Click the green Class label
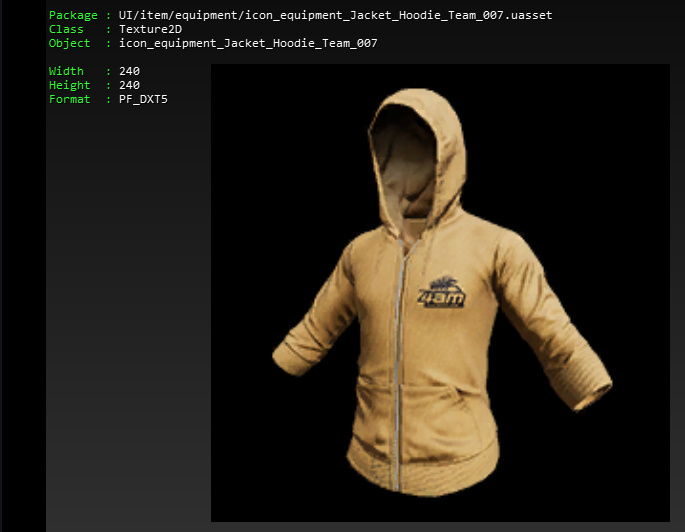This screenshot has height=532, width=685. click(66, 30)
